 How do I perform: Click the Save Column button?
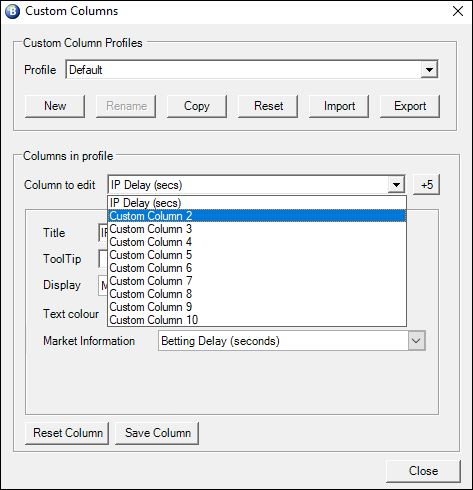click(157, 433)
